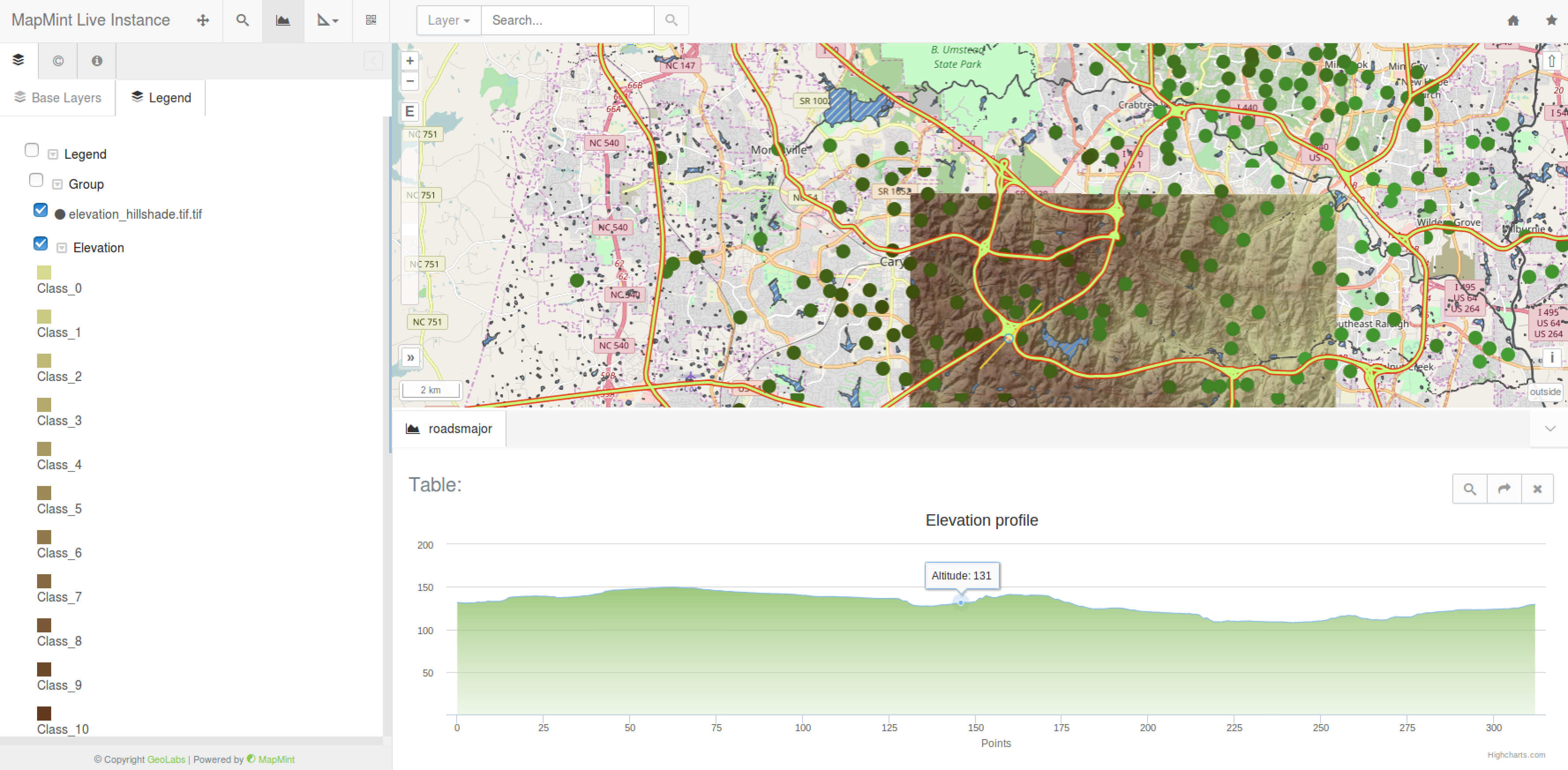The image size is (1568, 770).
Task: Enable the Legend checkbox
Action: (32, 150)
